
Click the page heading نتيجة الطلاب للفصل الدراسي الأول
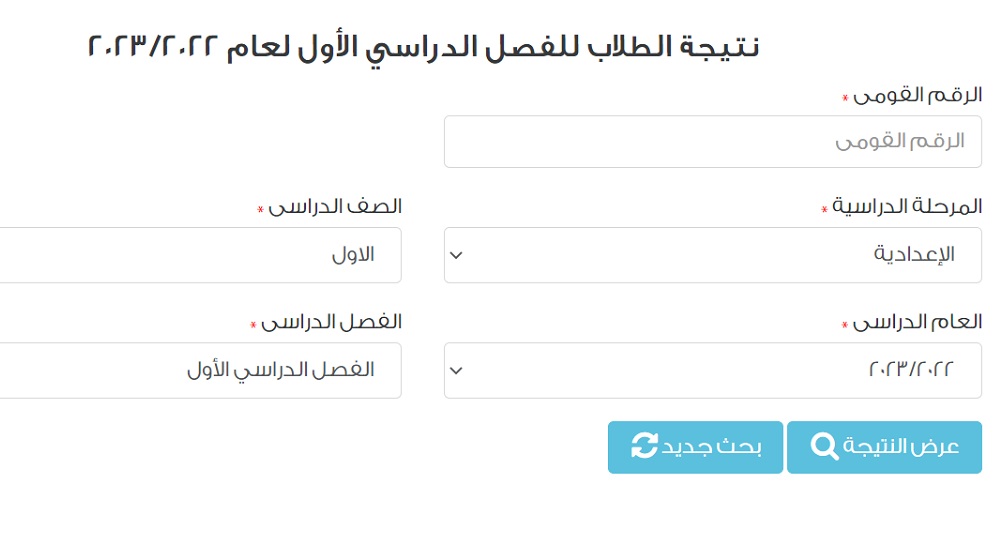coord(424,47)
